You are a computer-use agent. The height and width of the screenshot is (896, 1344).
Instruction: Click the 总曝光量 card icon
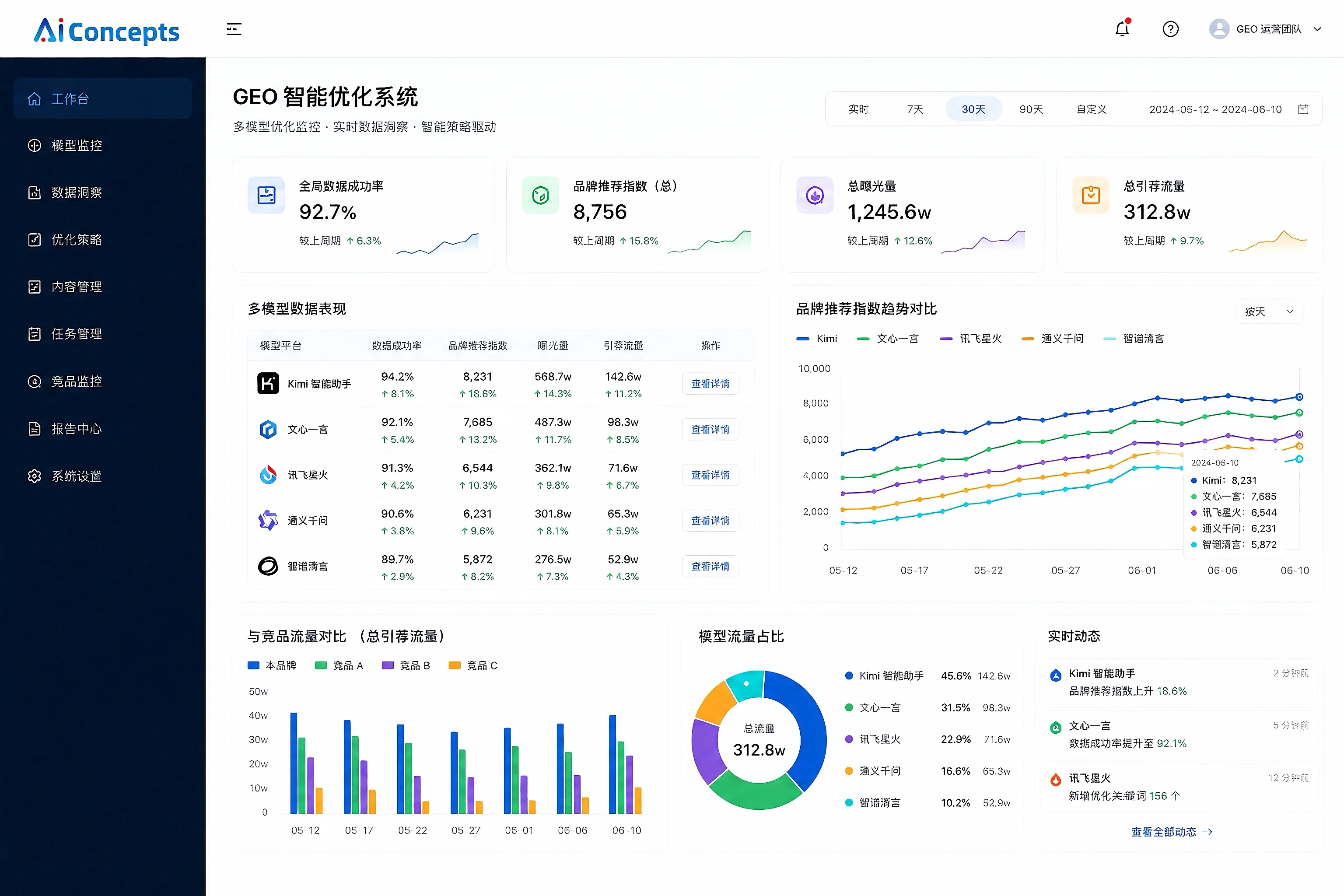815,195
